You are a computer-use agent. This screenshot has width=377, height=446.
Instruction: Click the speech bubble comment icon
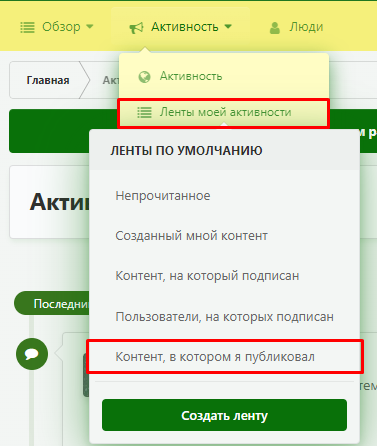(x=32, y=354)
